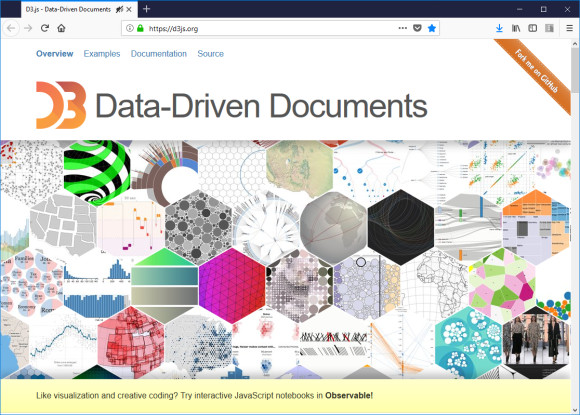
Task: Open the Africa outline map hexagon
Action: (x=435, y=286)
